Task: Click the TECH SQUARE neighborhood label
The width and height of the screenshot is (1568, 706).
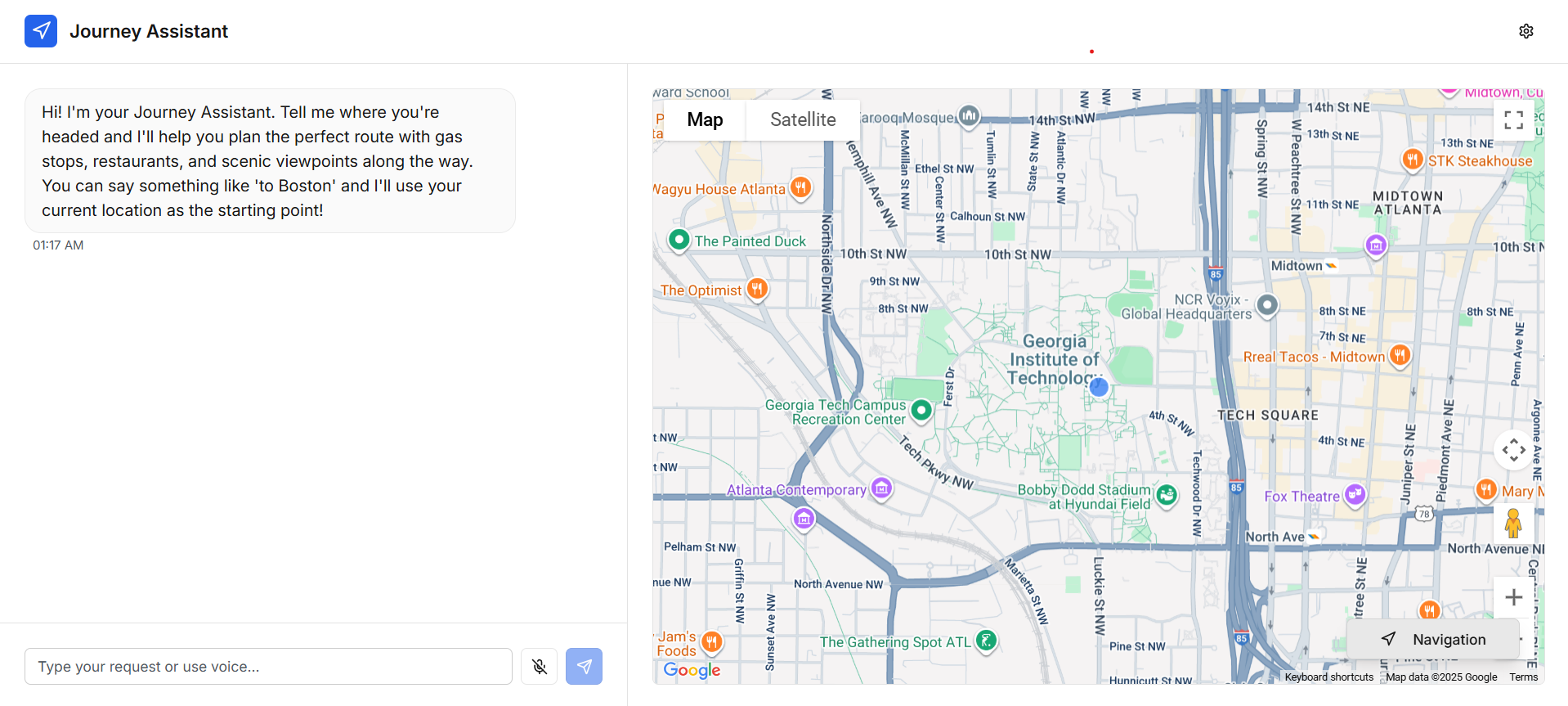Action: click(1268, 416)
